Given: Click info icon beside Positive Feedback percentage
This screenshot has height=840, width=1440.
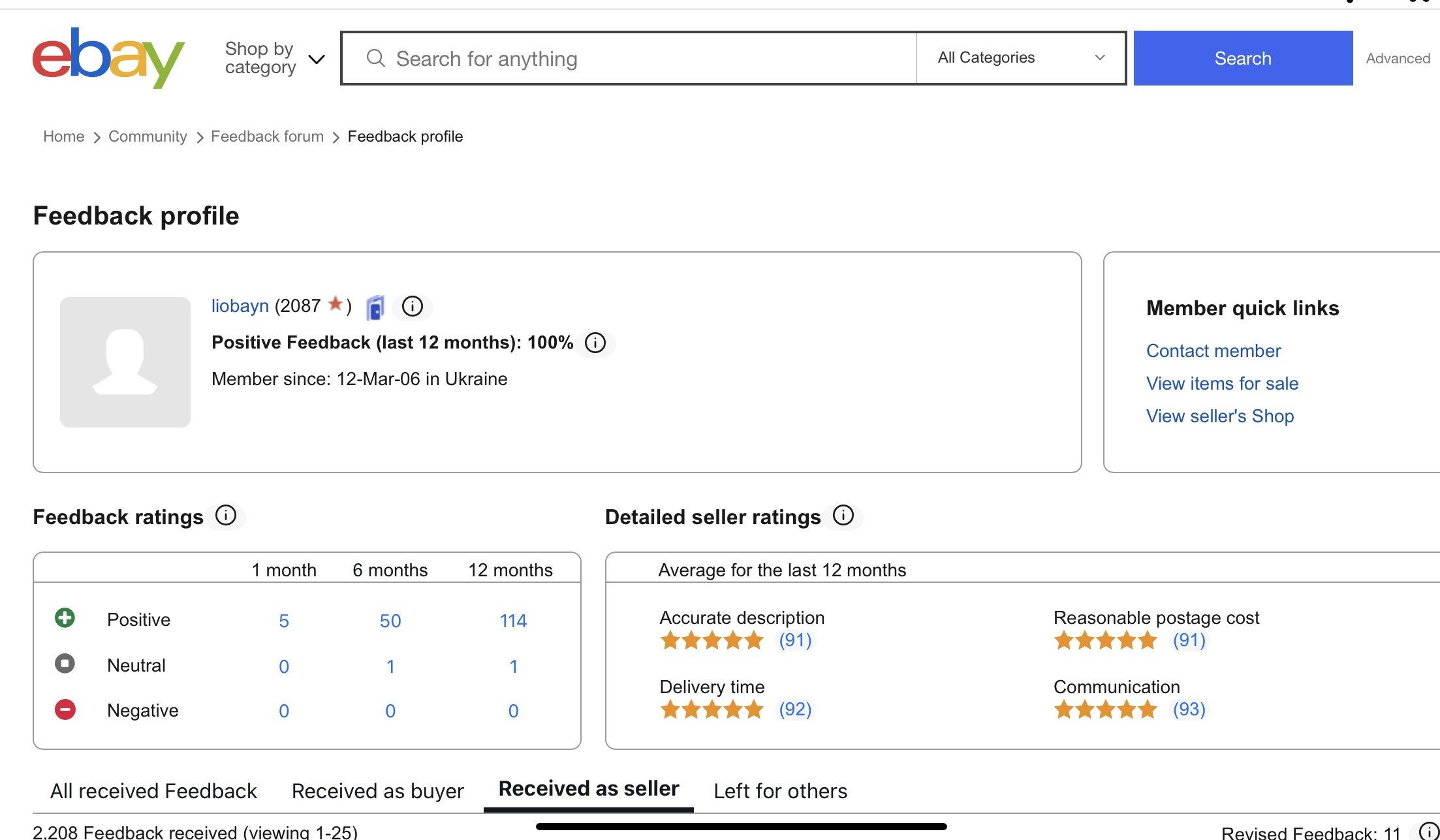Looking at the screenshot, I should pos(595,343).
